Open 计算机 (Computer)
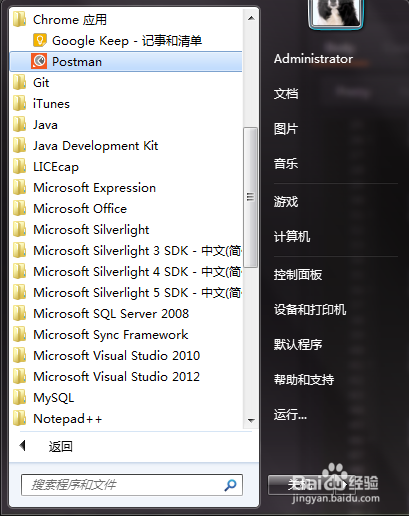 292,237
